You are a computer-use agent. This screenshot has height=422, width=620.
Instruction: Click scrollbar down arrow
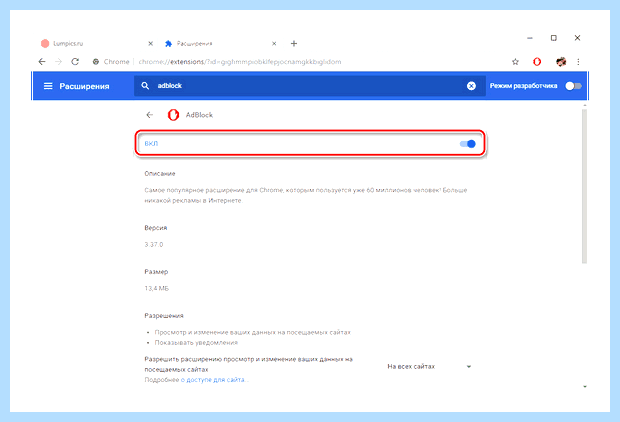point(585,386)
